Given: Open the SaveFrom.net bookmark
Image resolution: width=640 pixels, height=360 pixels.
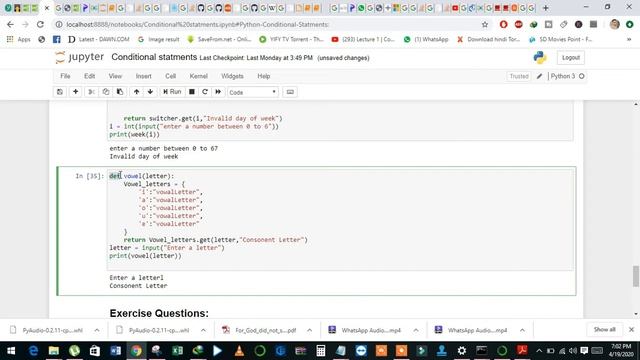Looking at the screenshot, I should click(219, 40).
